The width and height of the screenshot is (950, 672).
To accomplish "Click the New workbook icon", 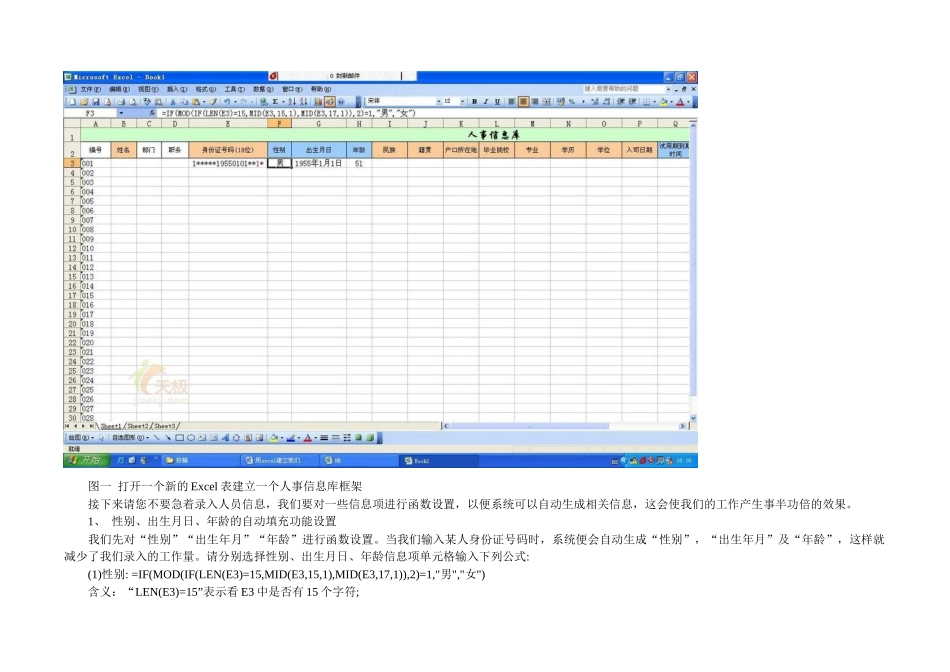I will [72, 102].
